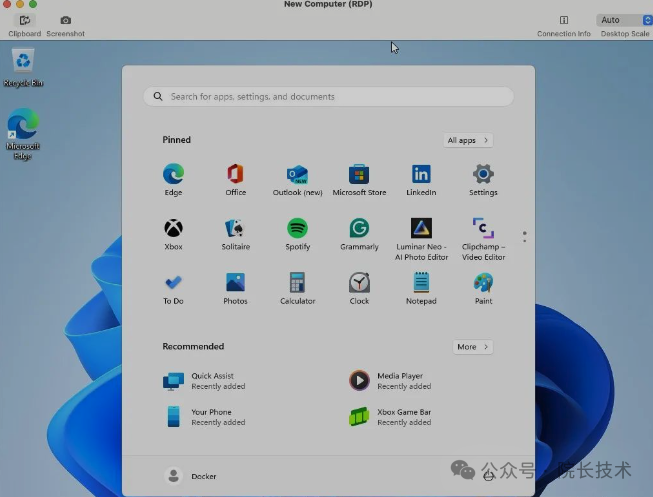Image resolution: width=653 pixels, height=497 pixels.
Task: Expand All apps list
Action: click(x=468, y=140)
